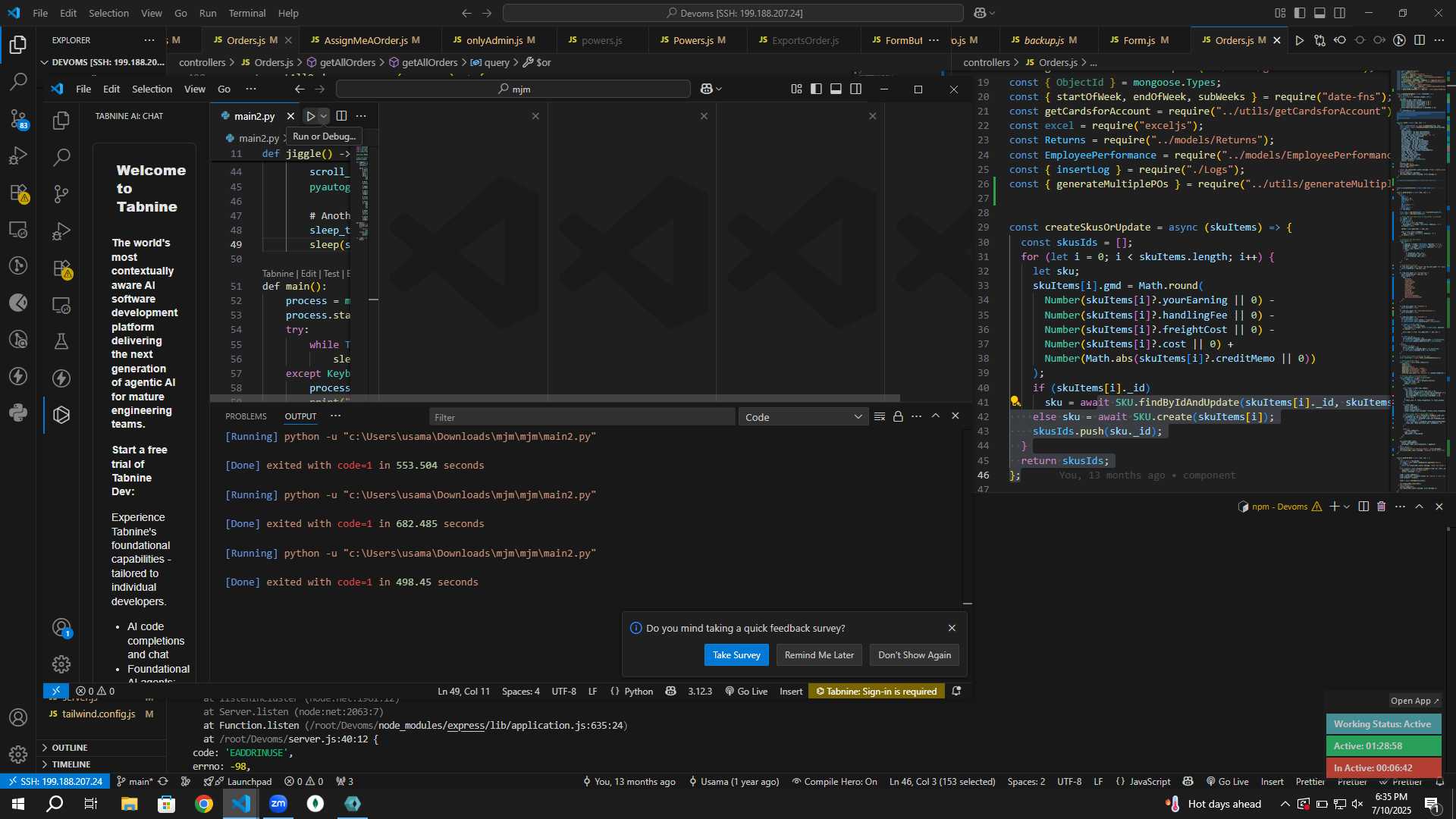Open Run or Debug dropdown arrow in mjm
Viewport: 1456px width, 819px height.
coord(324,116)
